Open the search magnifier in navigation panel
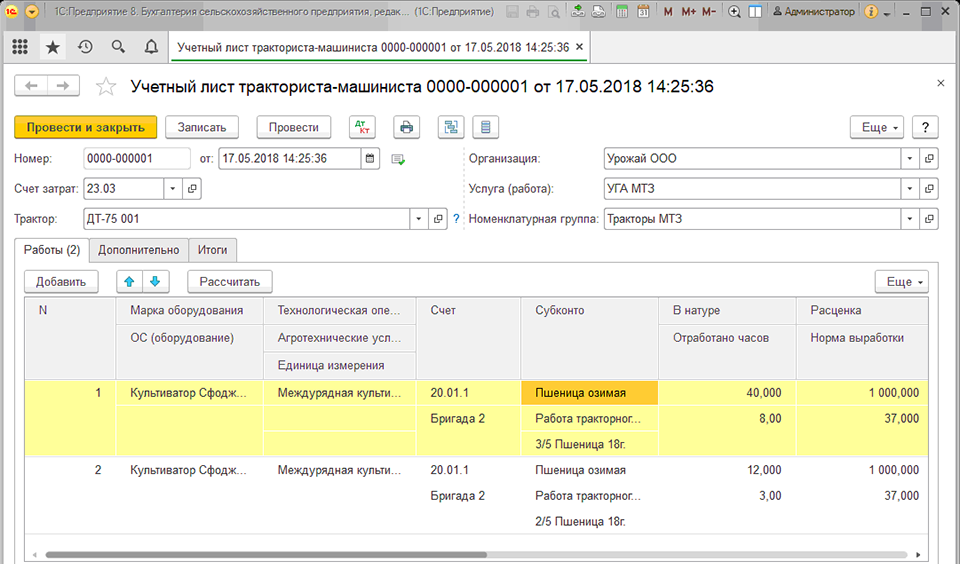The height and width of the screenshot is (564, 960). [x=118, y=47]
